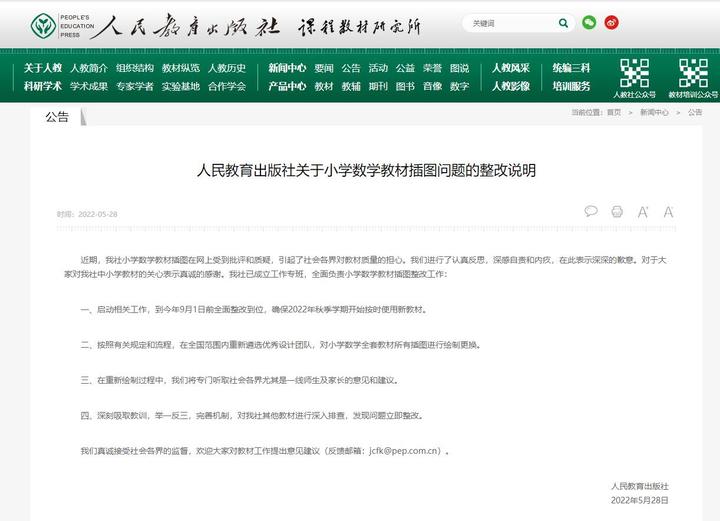This screenshot has height=521, width=720.
Task: Click 首页 in the breadcrumb
Action: click(x=614, y=113)
